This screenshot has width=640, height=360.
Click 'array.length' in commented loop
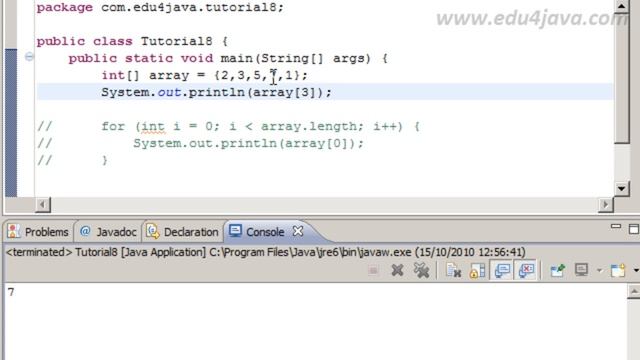(309, 127)
